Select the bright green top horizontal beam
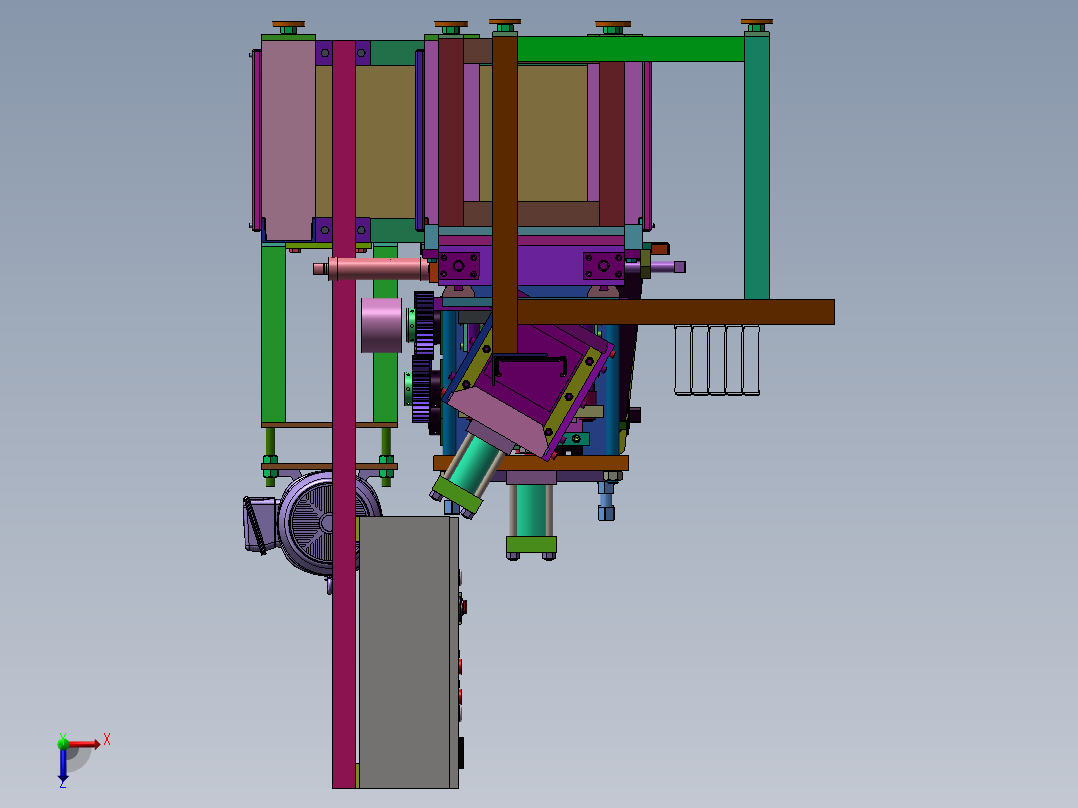Viewport: 1078px width, 808px height. [630, 49]
